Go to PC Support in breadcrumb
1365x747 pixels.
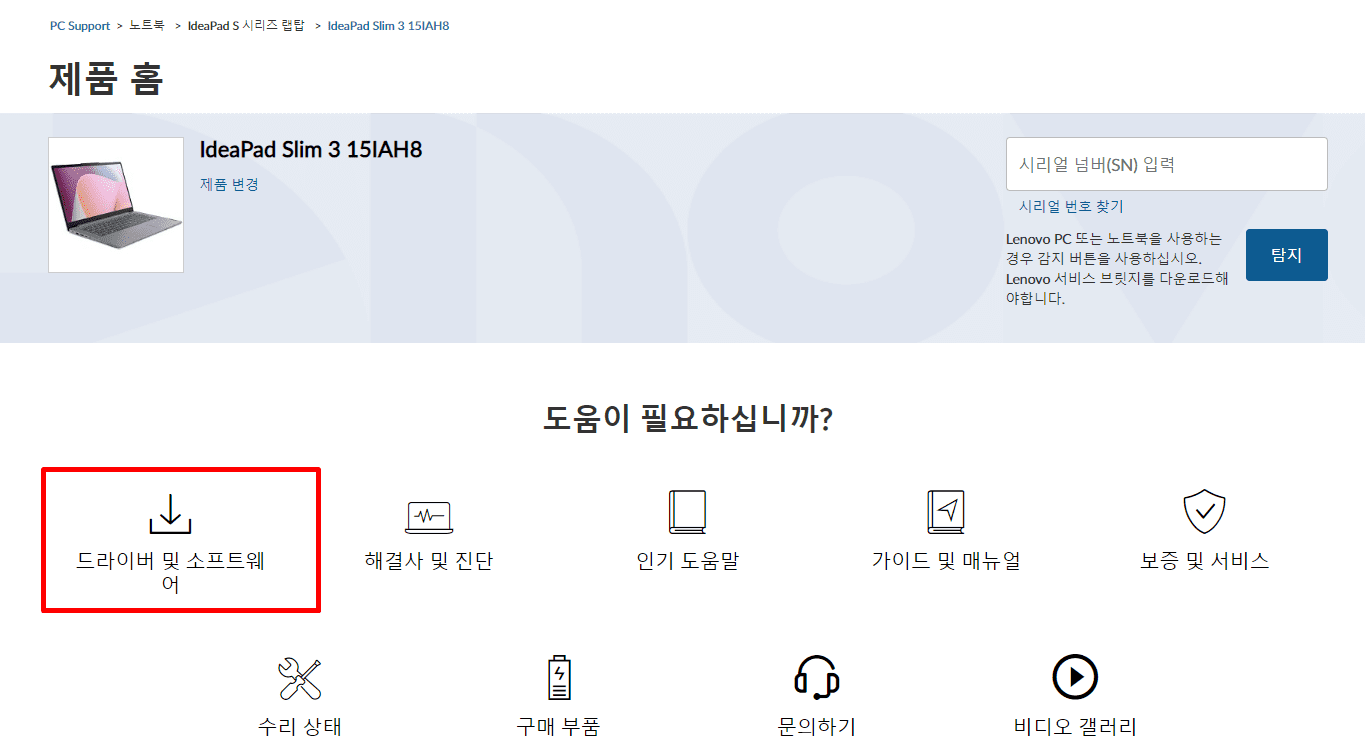point(80,26)
